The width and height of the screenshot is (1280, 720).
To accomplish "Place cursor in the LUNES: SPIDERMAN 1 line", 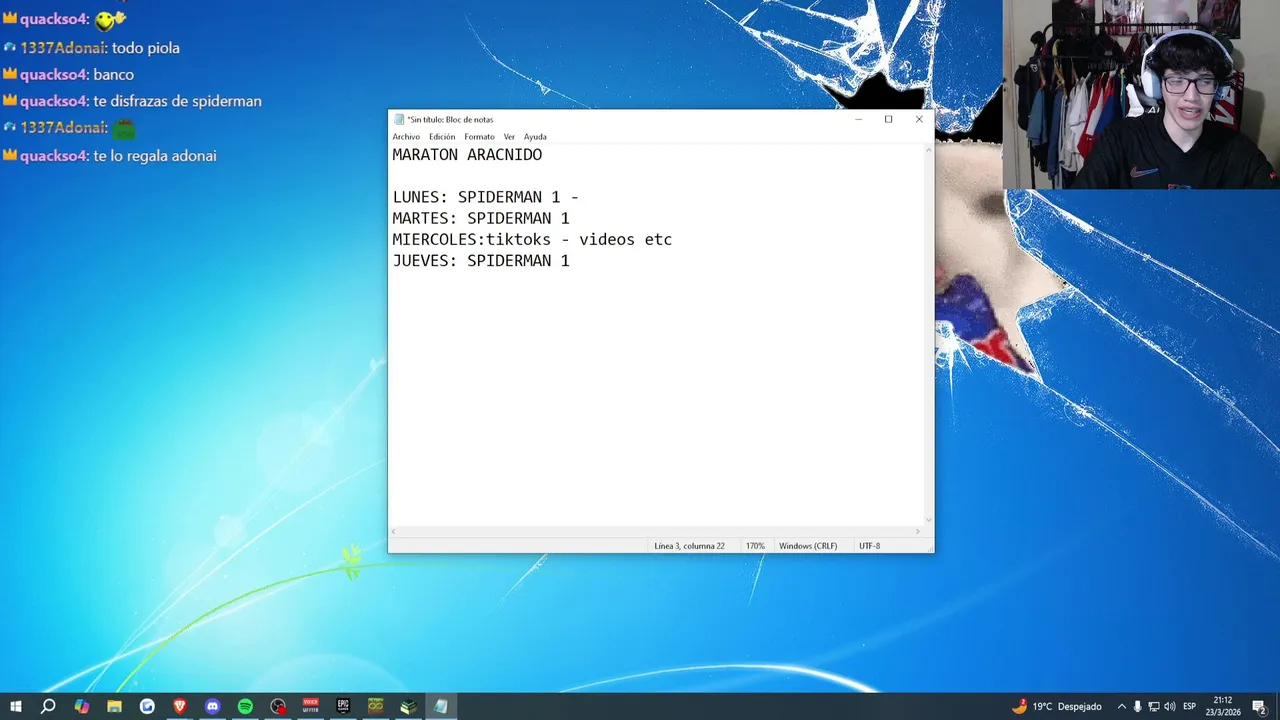I will pyautogui.click(x=485, y=197).
